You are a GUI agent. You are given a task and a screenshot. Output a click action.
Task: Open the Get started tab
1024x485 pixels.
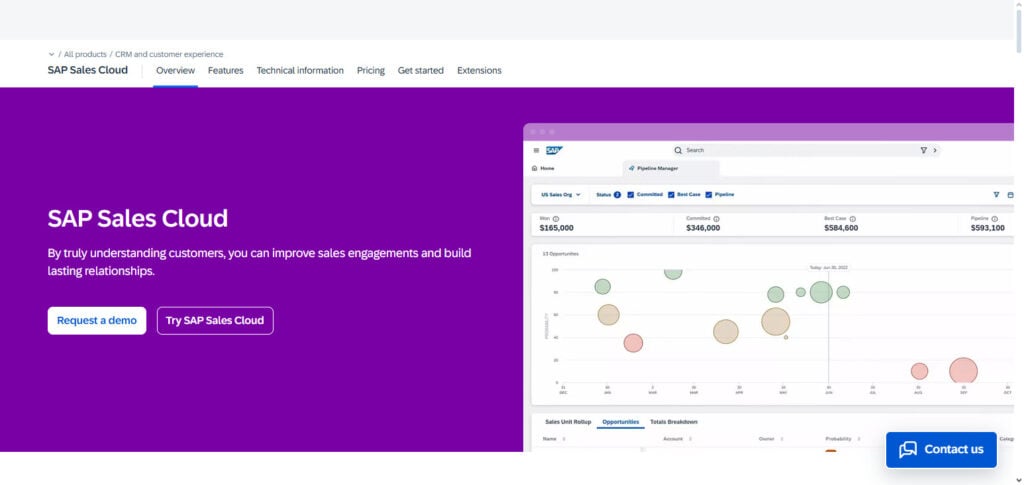tap(421, 70)
